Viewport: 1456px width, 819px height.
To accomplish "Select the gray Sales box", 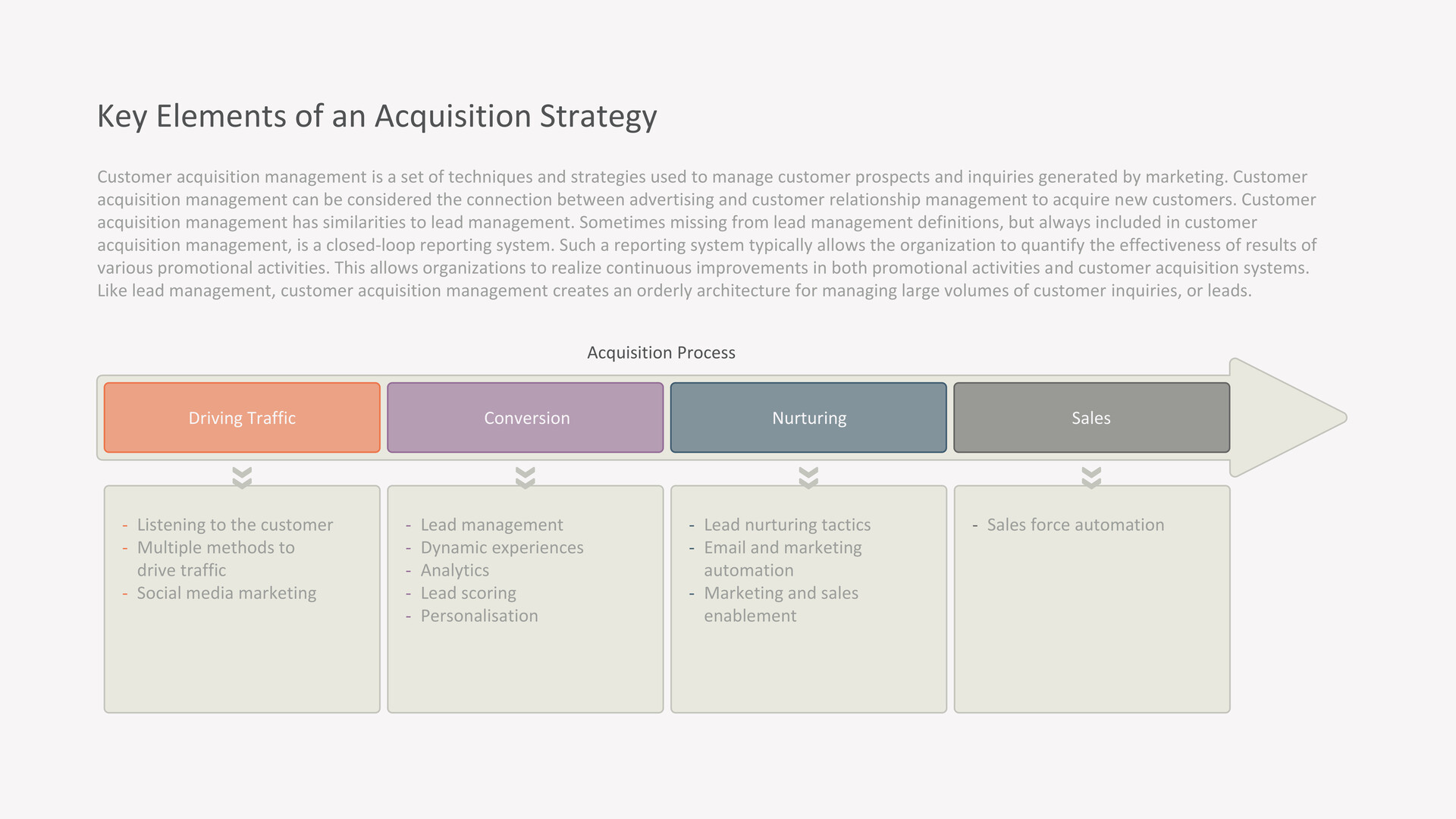I will (1092, 418).
